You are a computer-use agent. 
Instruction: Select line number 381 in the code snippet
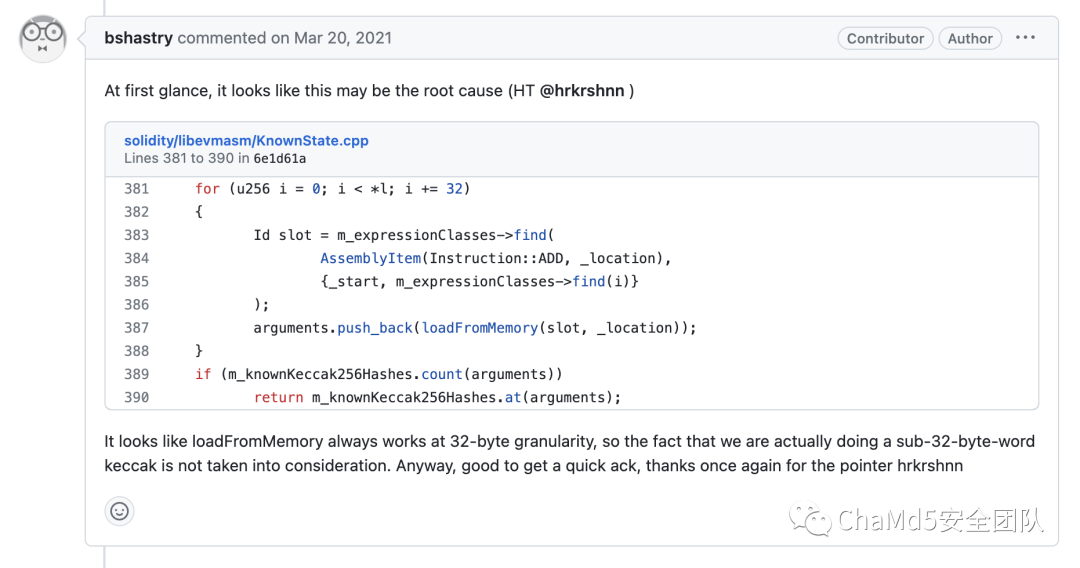pos(136,189)
